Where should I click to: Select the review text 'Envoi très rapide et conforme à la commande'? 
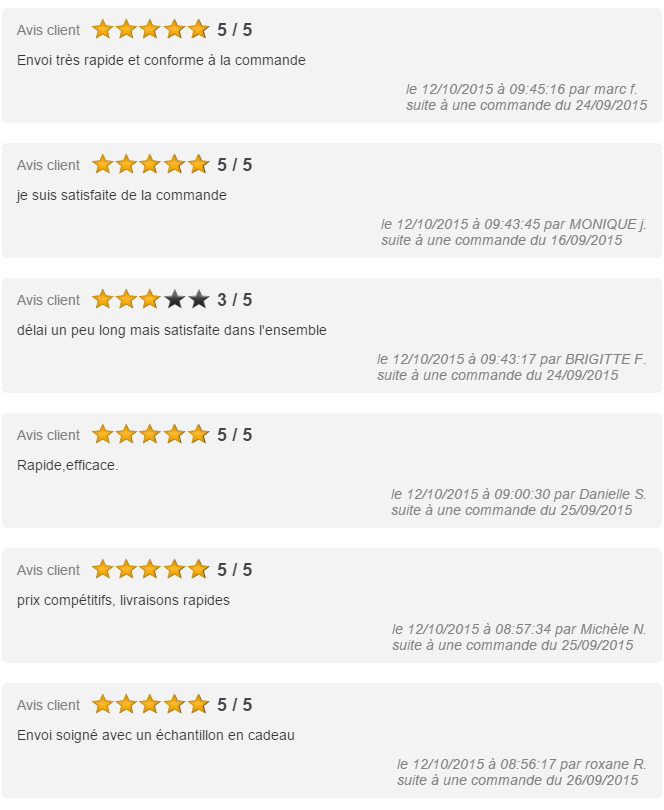[x=161, y=60]
